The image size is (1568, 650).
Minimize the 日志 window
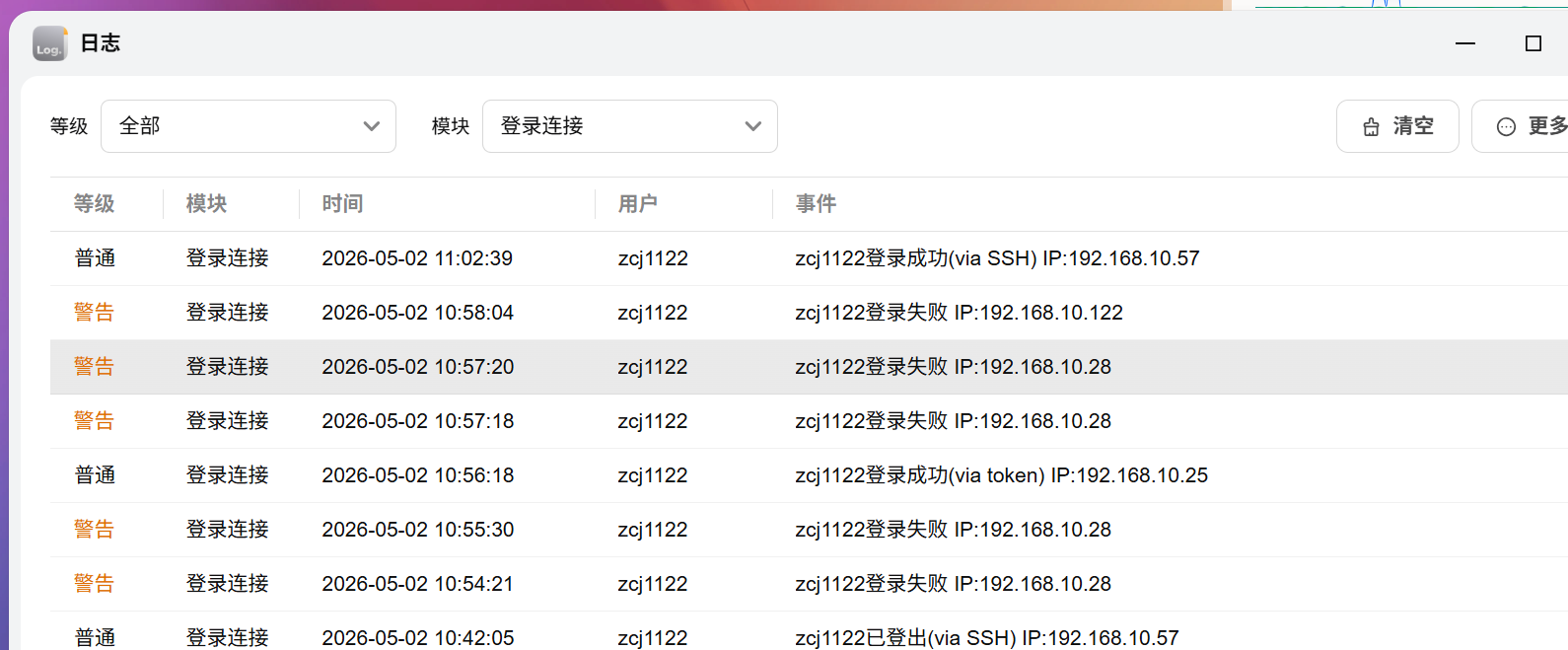(1465, 43)
